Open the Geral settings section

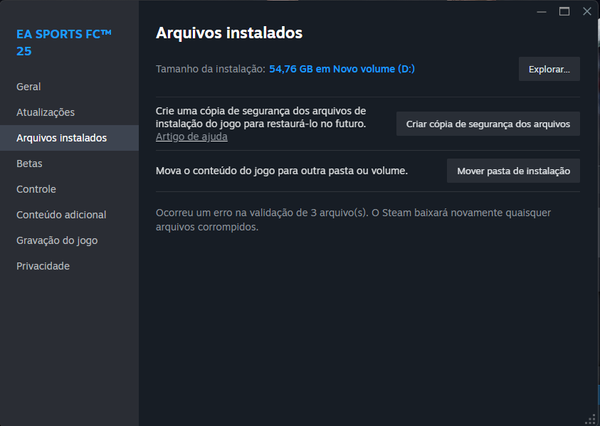pyautogui.click(x=69, y=87)
